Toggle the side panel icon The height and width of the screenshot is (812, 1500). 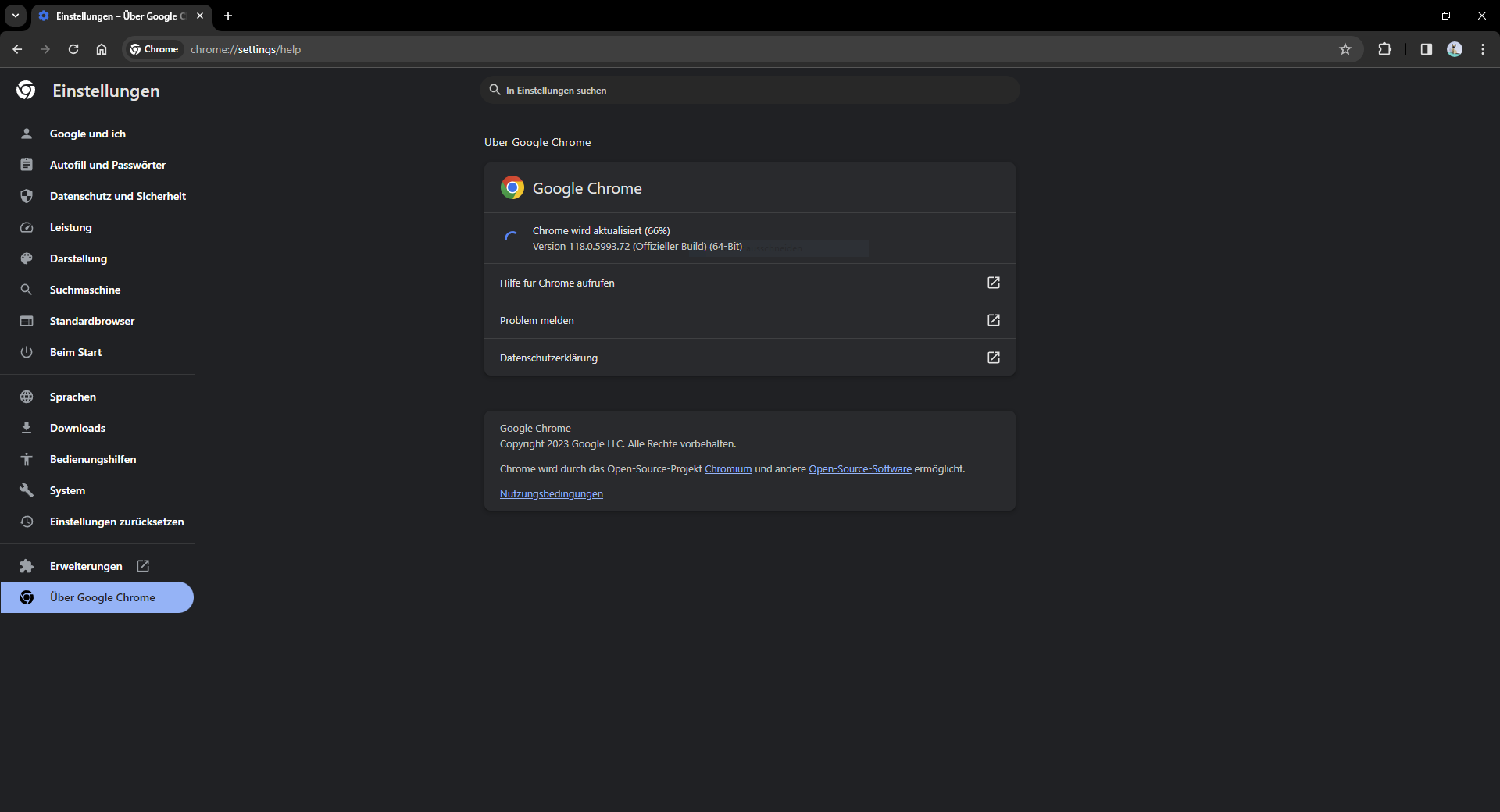coord(1427,49)
